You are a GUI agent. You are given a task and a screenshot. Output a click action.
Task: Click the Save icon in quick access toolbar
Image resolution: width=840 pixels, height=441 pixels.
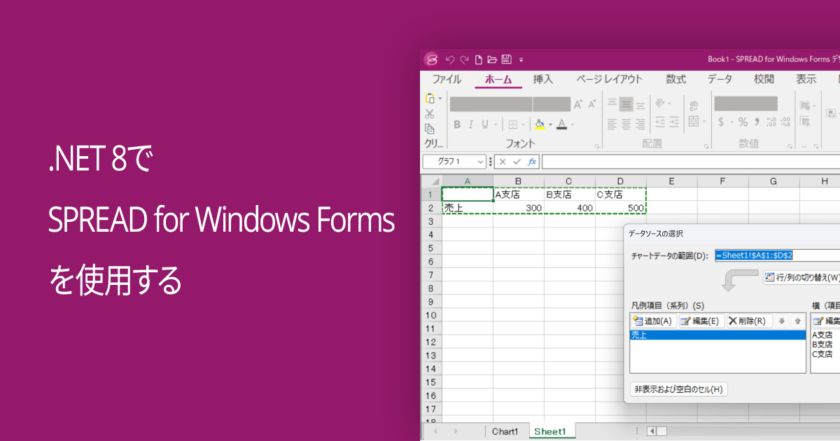(x=506, y=59)
